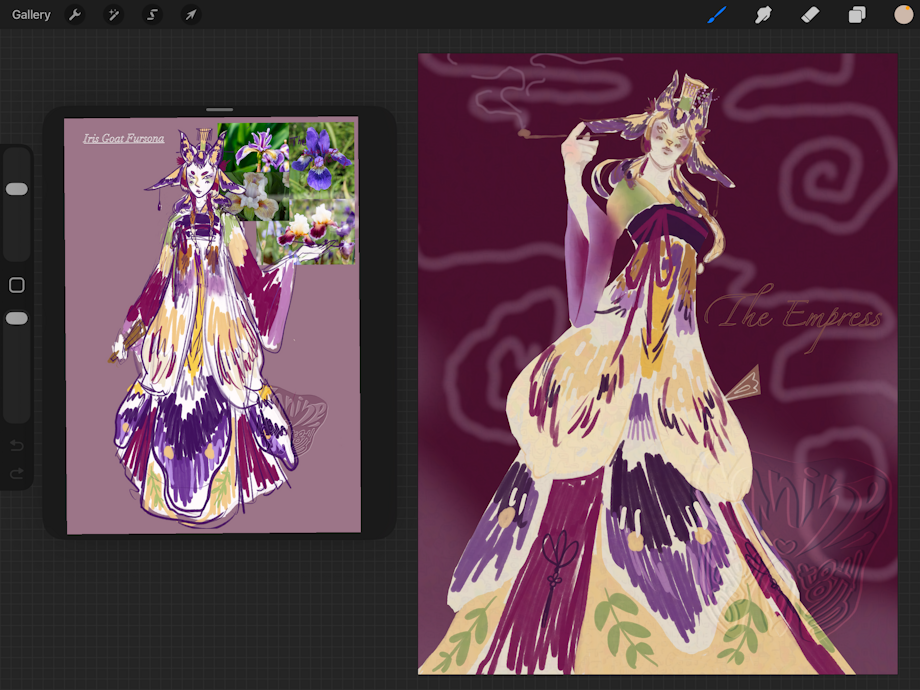Click the brush opacity slider handle
Image resolution: width=920 pixels, height=690 pixels.
pyautogui.click(x=16, y=318)
